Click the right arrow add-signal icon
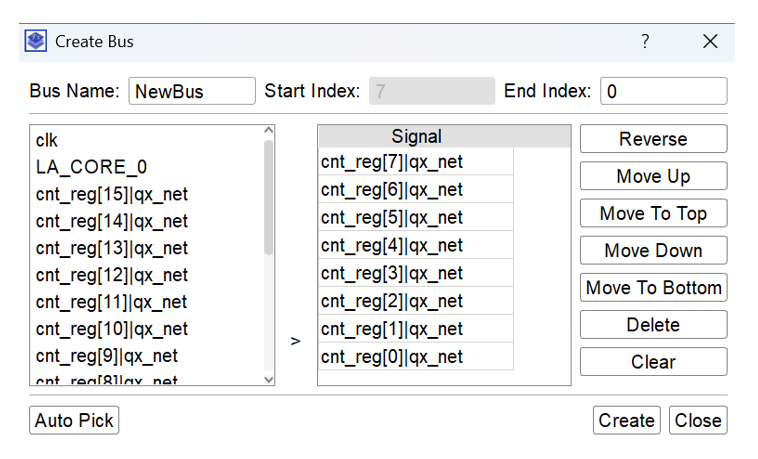 coord(295,341)
